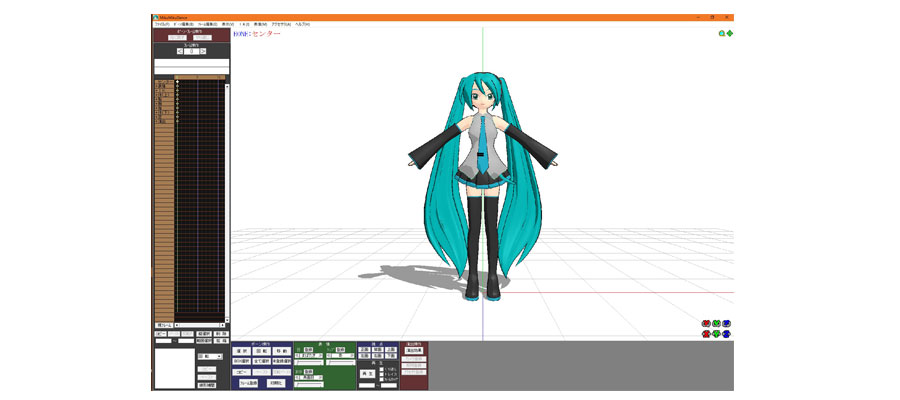The width and height of the screenshot is (900, 400).
Task: Open the 表示(V) menu
Action: coord(228,24)
